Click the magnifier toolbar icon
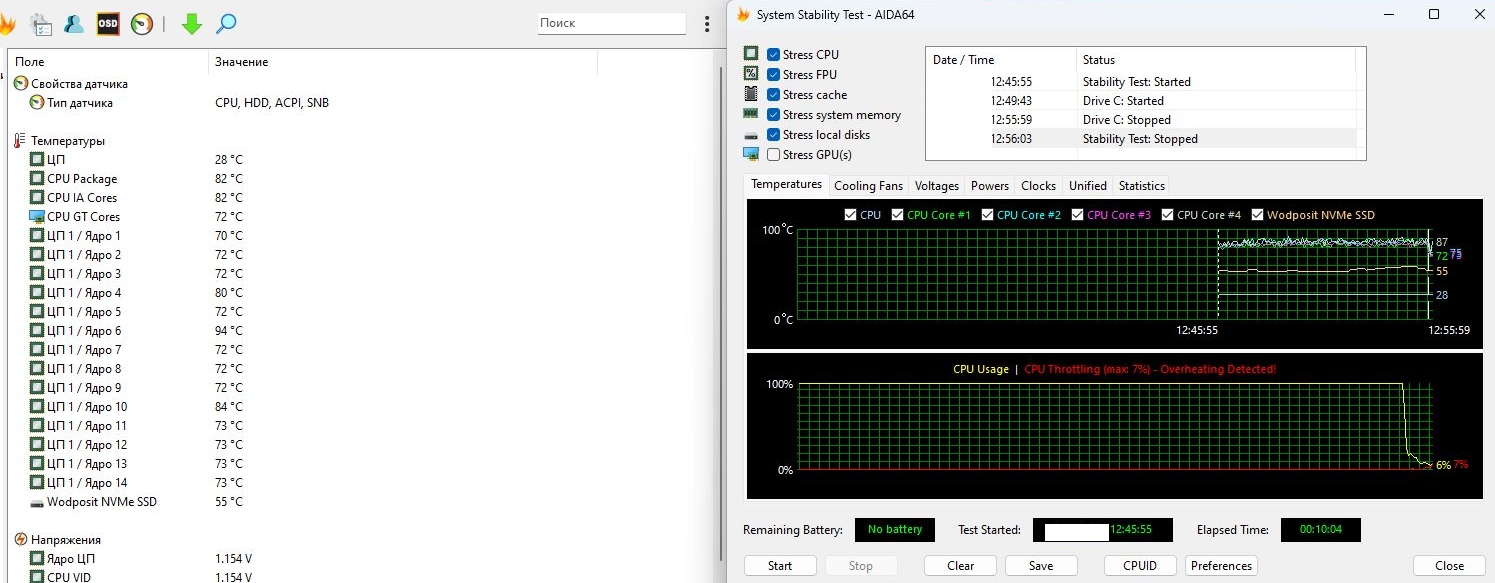Viewport: 1495px width, 583px height. point(226,24)
